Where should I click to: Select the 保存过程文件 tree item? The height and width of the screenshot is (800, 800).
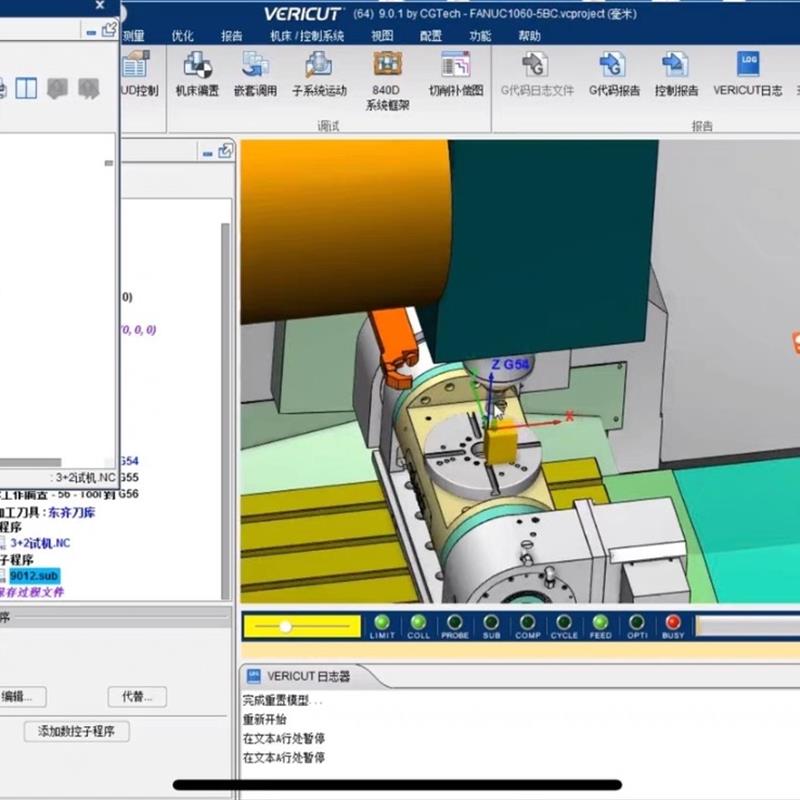point(32,592)
